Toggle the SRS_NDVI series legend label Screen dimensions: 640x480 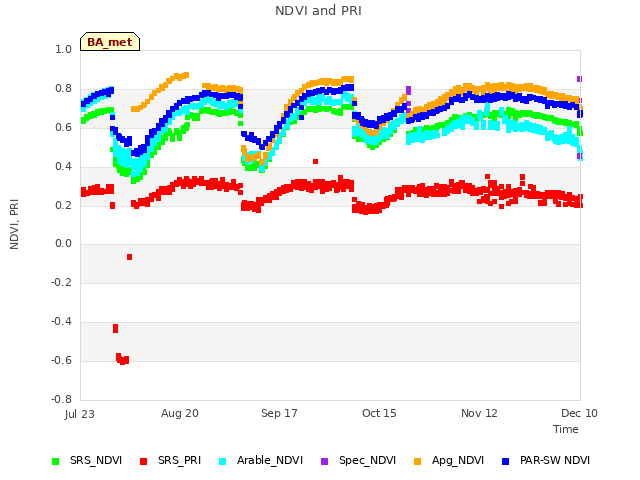96,460
